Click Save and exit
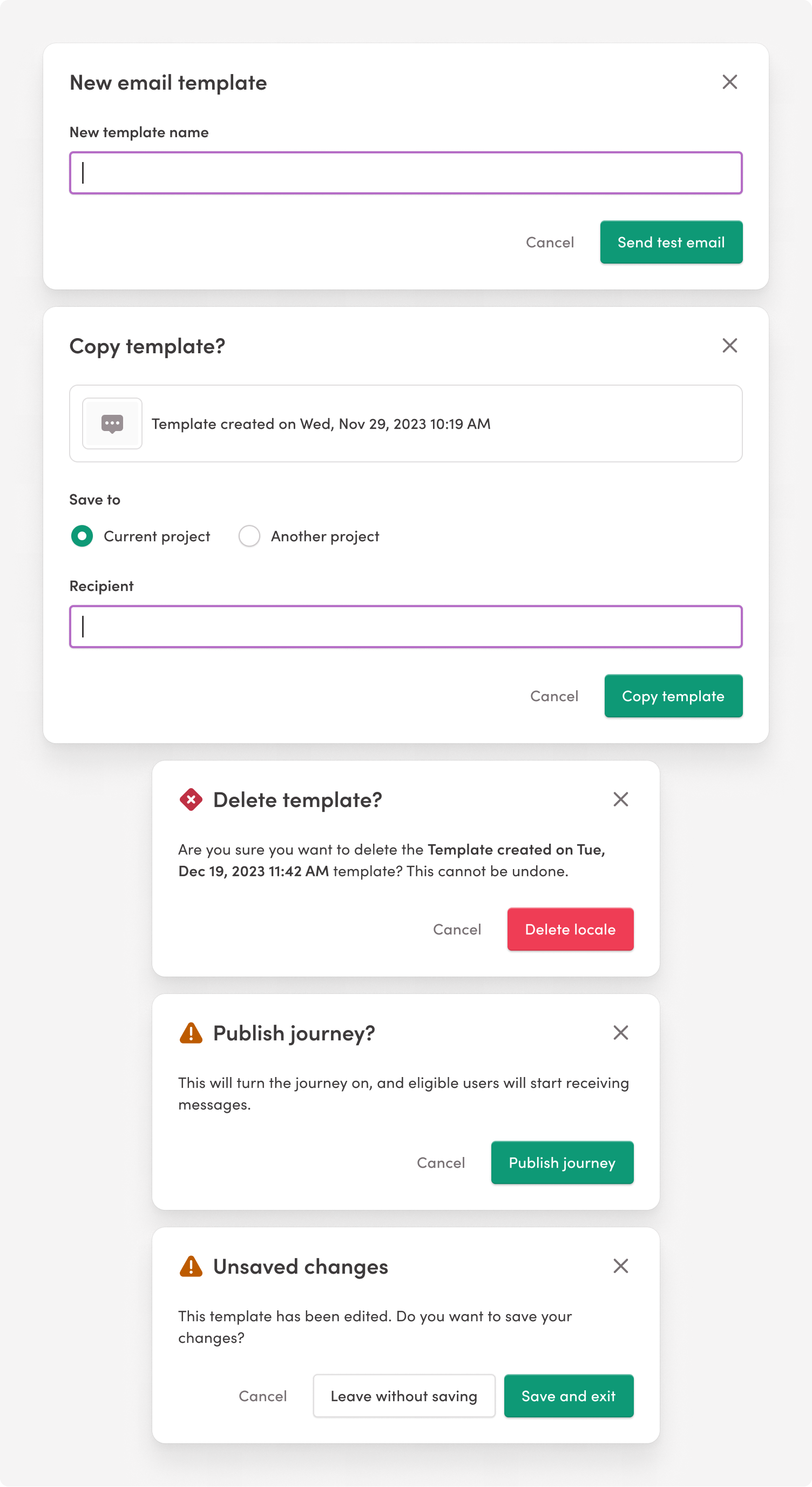 [569, 1396]
